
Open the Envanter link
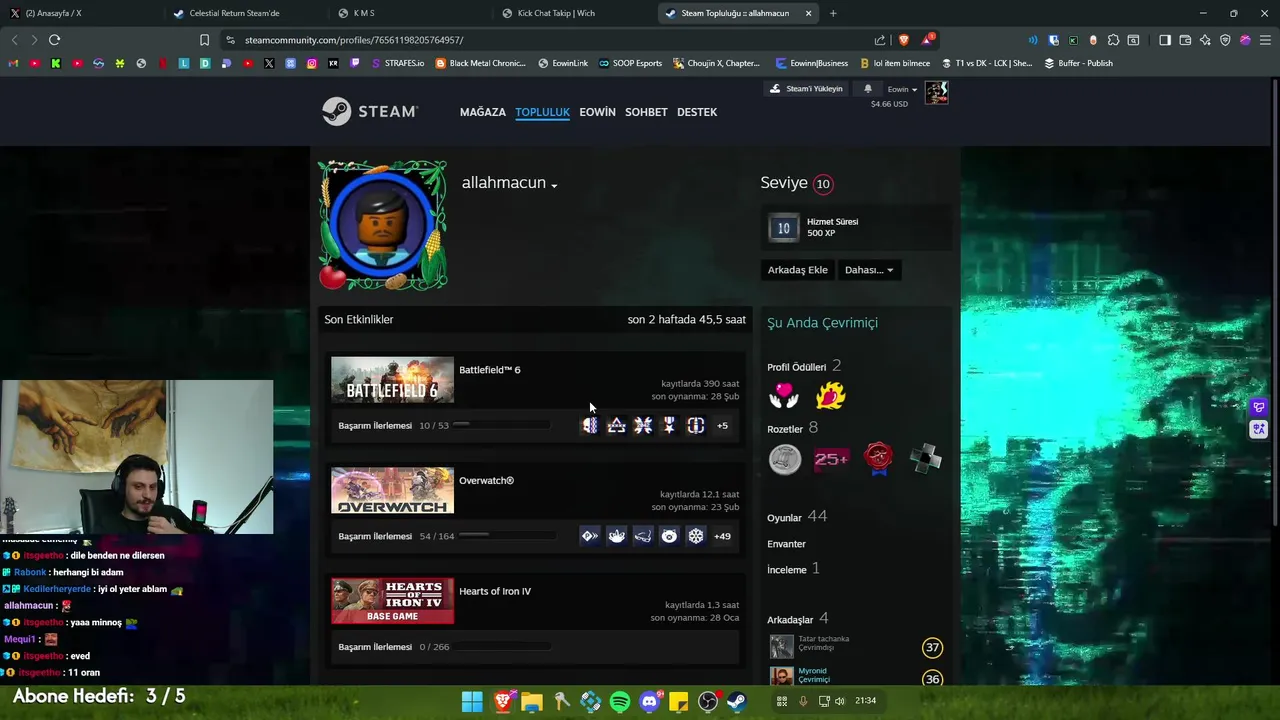click(786, 544)
